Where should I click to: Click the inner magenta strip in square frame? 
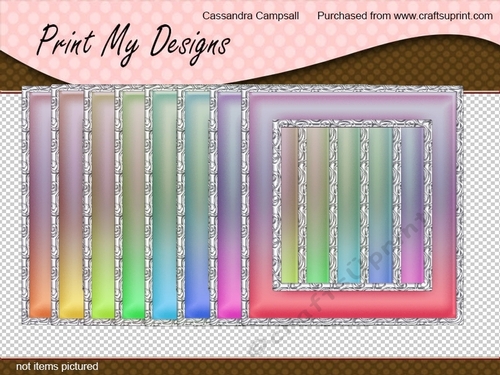pos(412,206)
